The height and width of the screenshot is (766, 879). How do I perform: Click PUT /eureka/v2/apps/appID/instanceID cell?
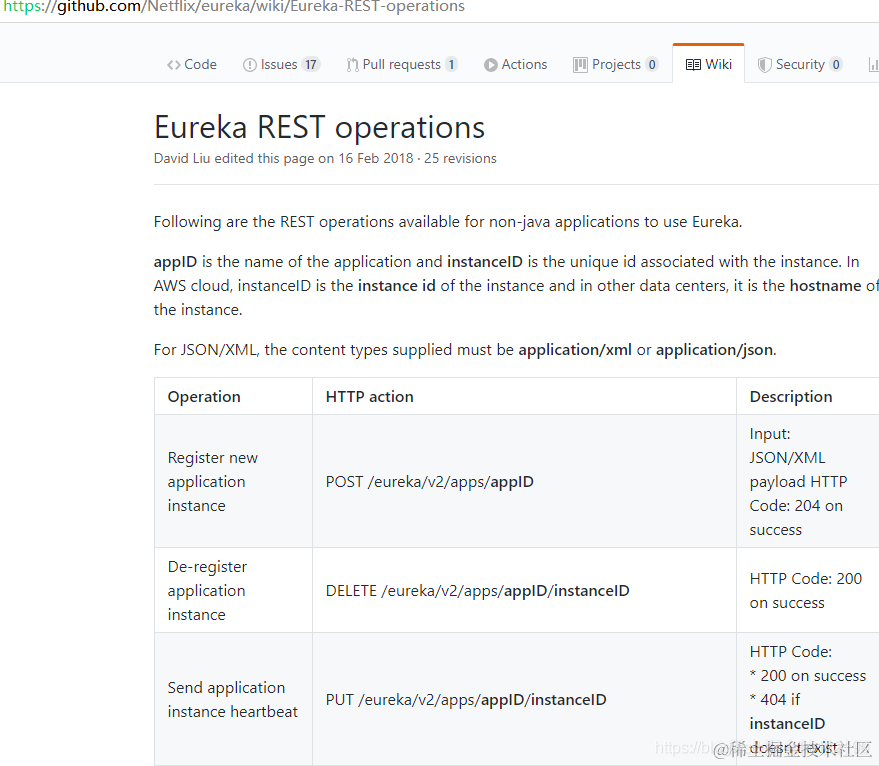coord(524,699)
